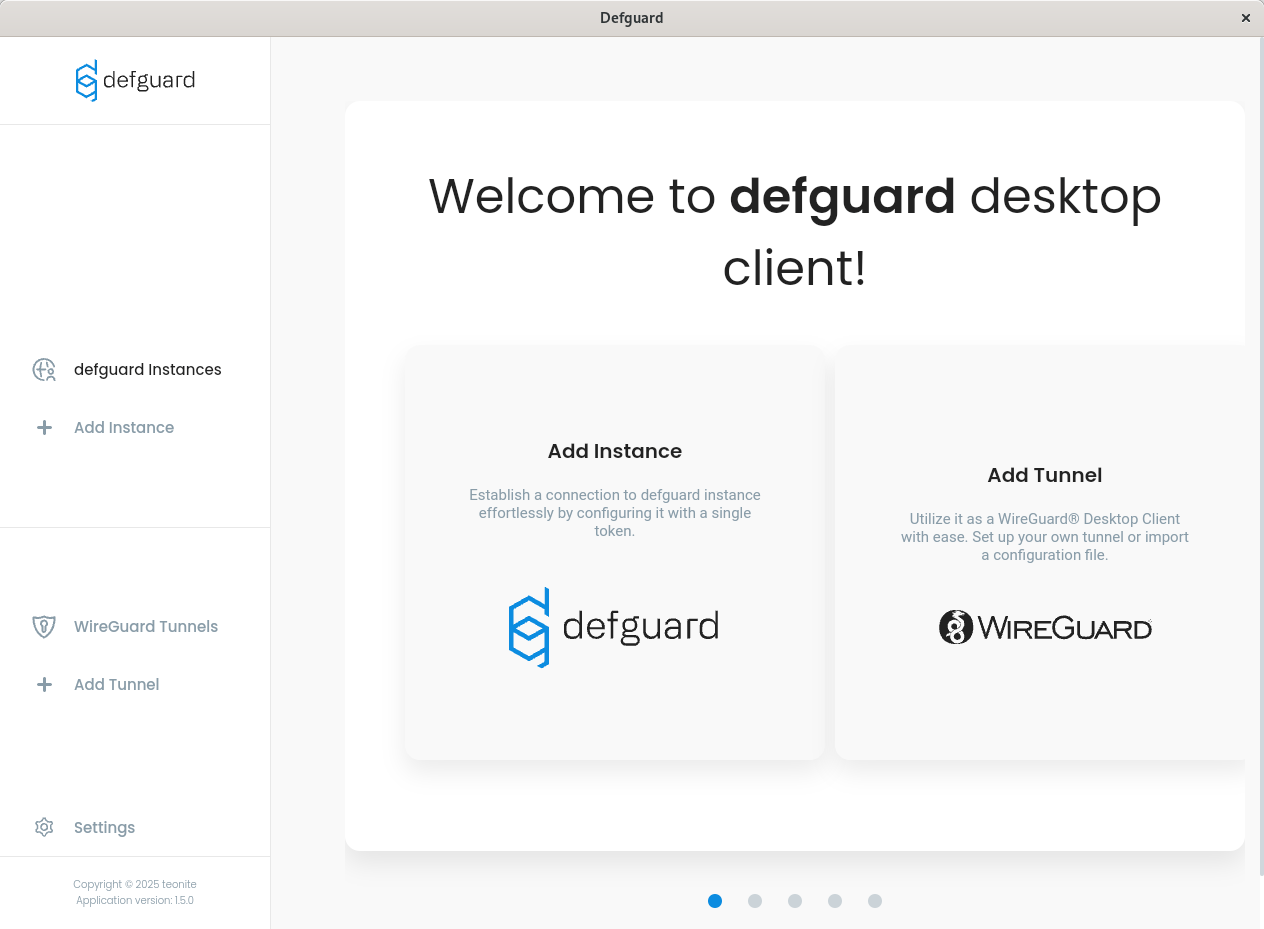Select the third carousel page dot
1264x929 pixels.
[x=795, y=901]
